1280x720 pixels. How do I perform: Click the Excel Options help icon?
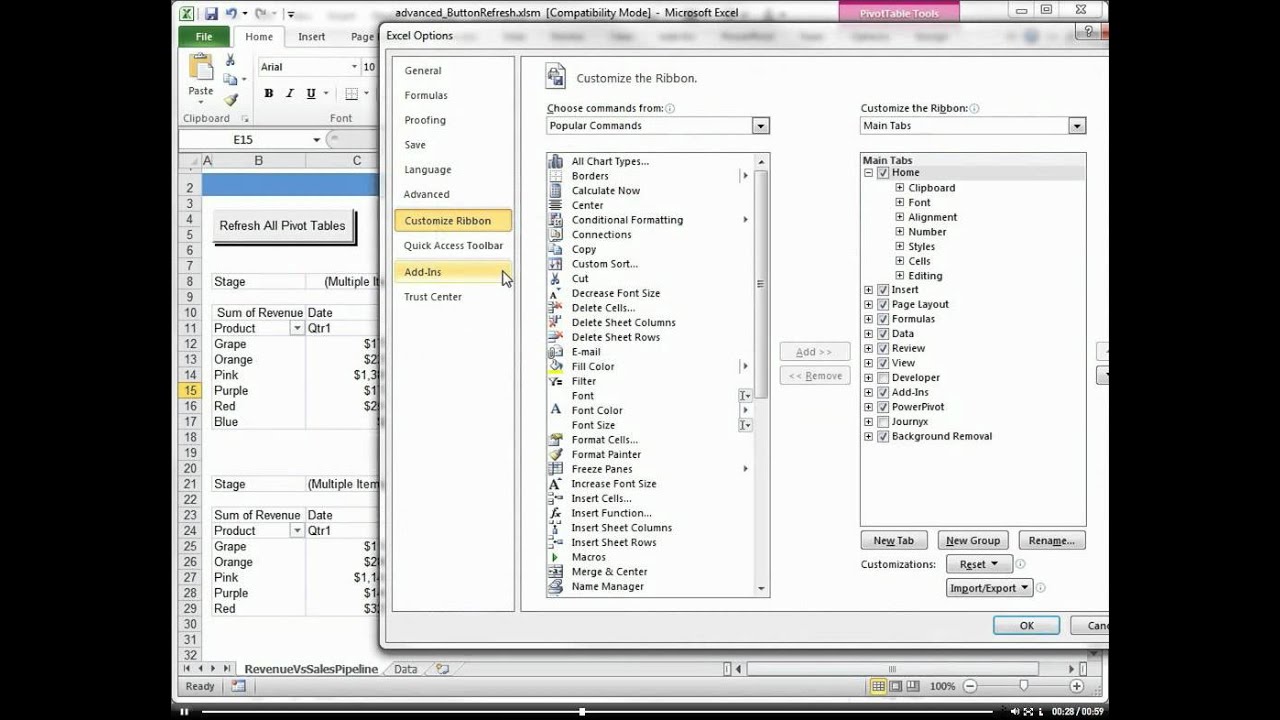1090,32
